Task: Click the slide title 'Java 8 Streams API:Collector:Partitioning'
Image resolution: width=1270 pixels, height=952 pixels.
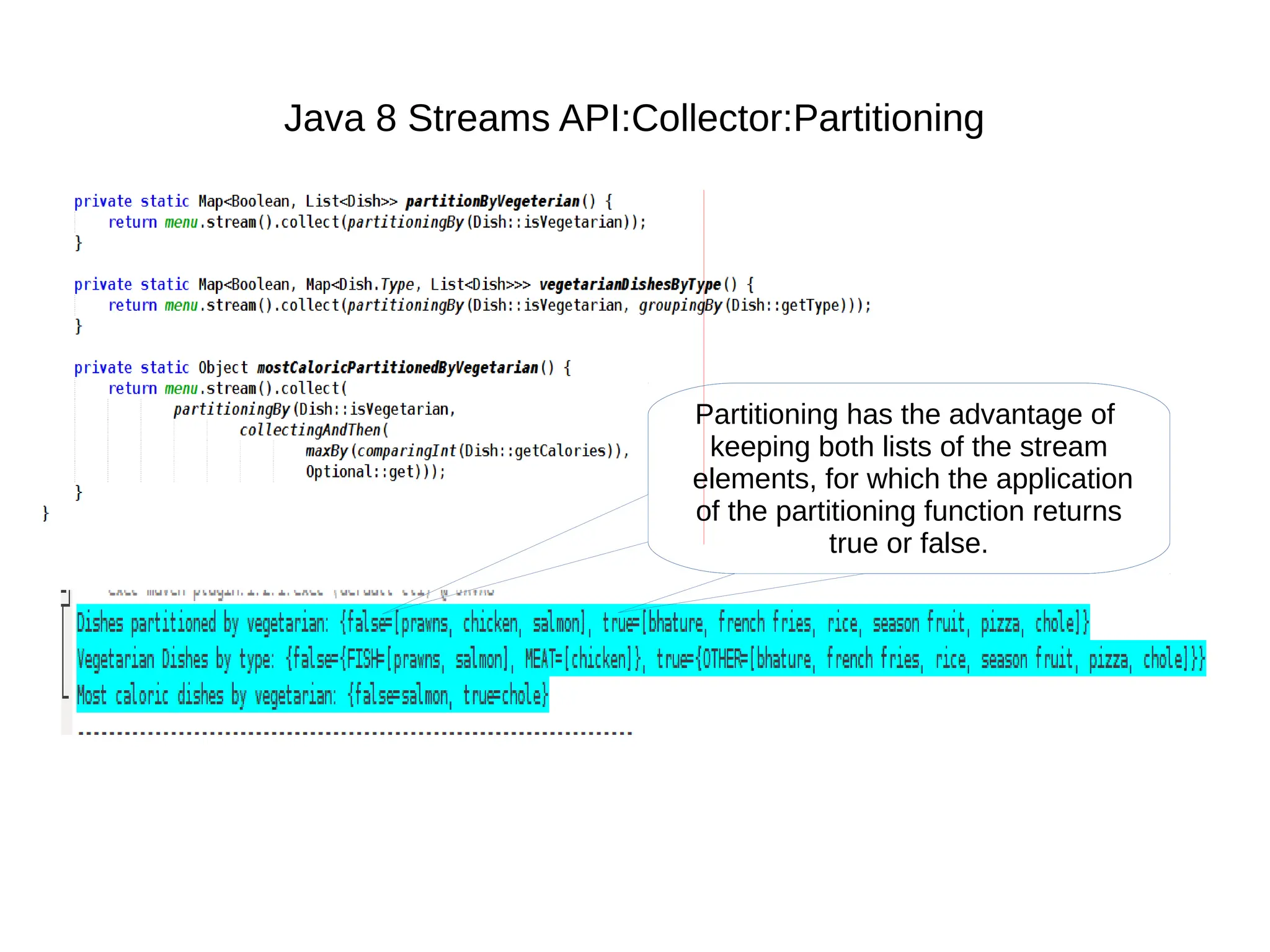Action: tap(634, 118)
